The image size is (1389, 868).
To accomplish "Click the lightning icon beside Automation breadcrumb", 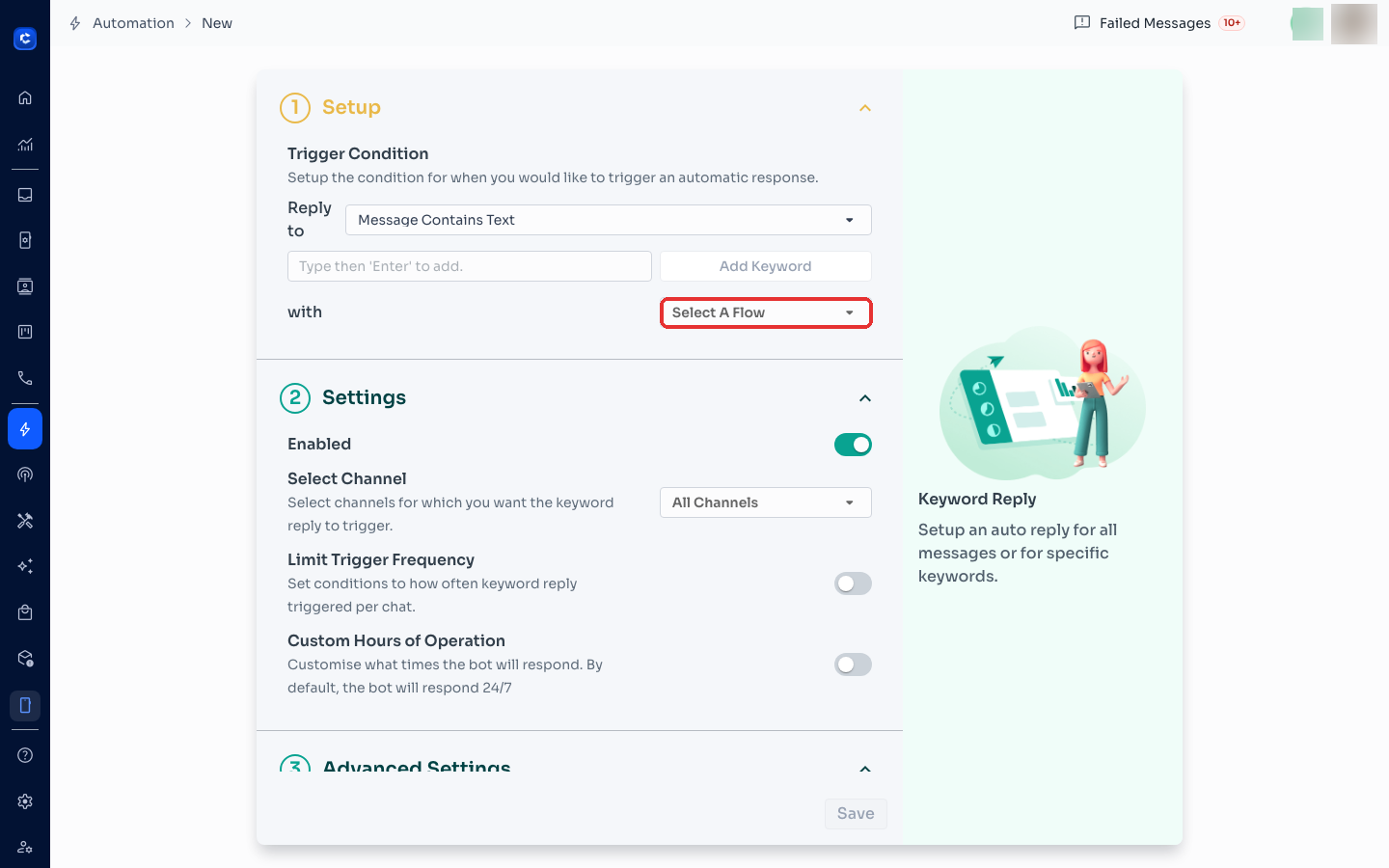I will [75, 23].
